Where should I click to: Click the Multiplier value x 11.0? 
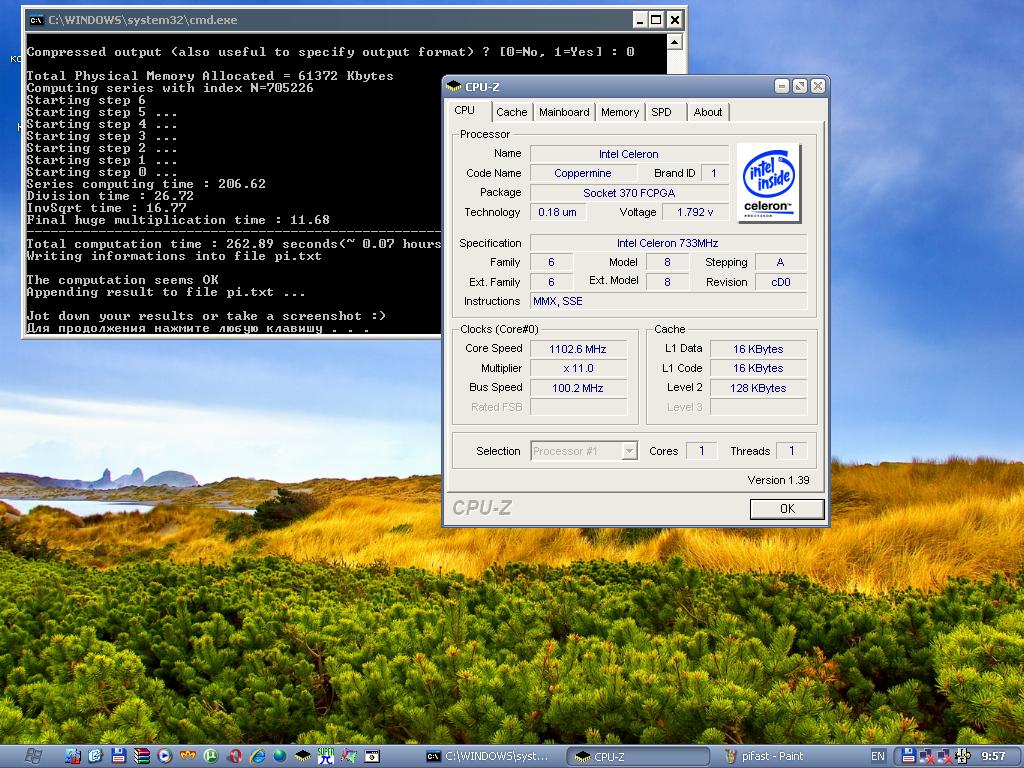click(x=578, y=368)
